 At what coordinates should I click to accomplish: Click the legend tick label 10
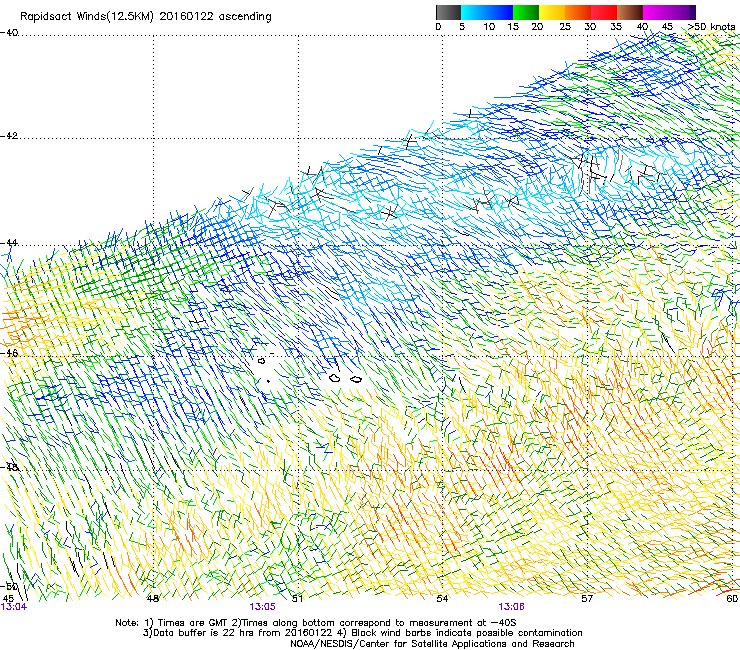489,27
